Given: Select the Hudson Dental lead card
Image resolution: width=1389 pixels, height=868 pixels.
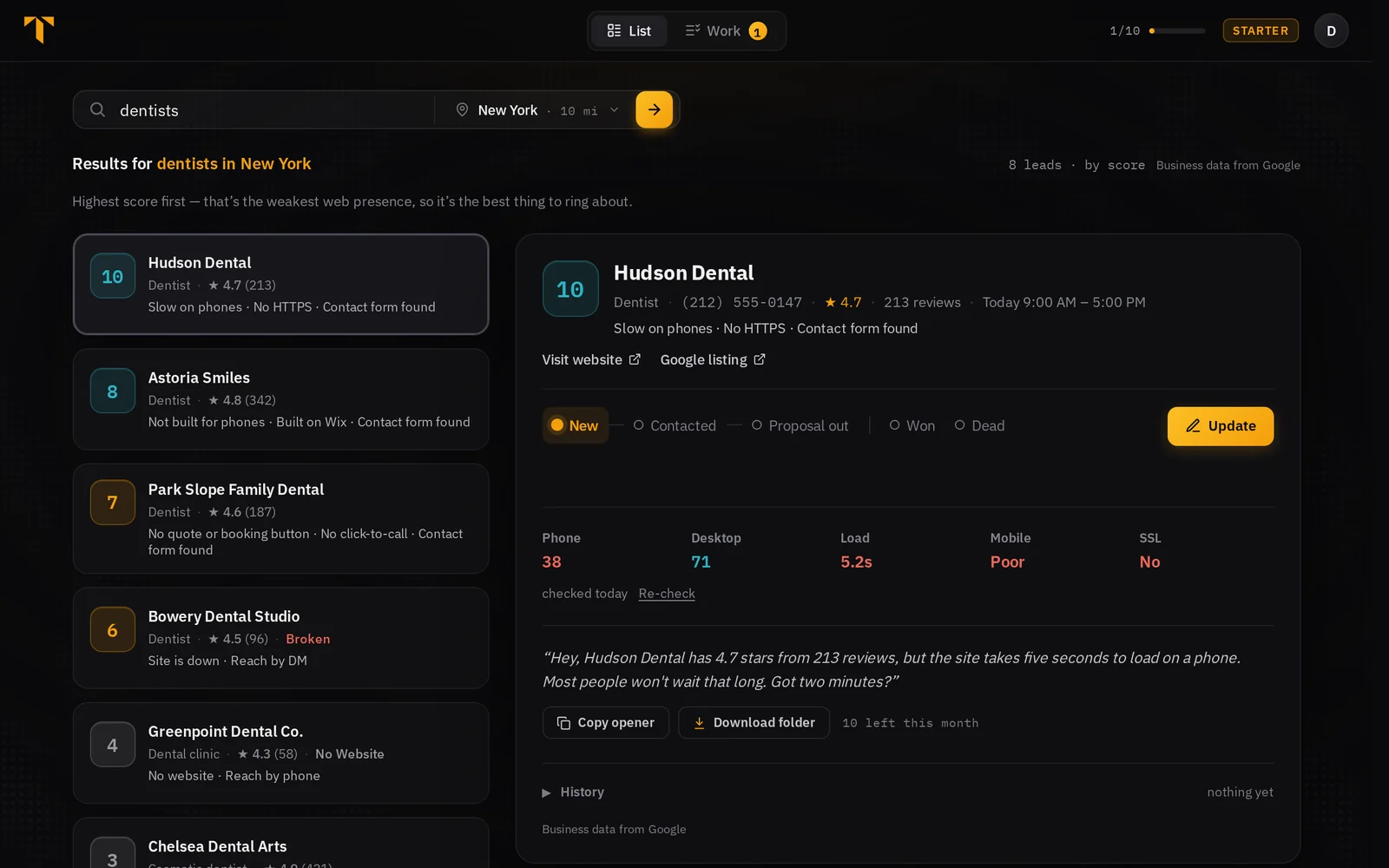Looking at the screenshot, I should click(x=281, y=284).
